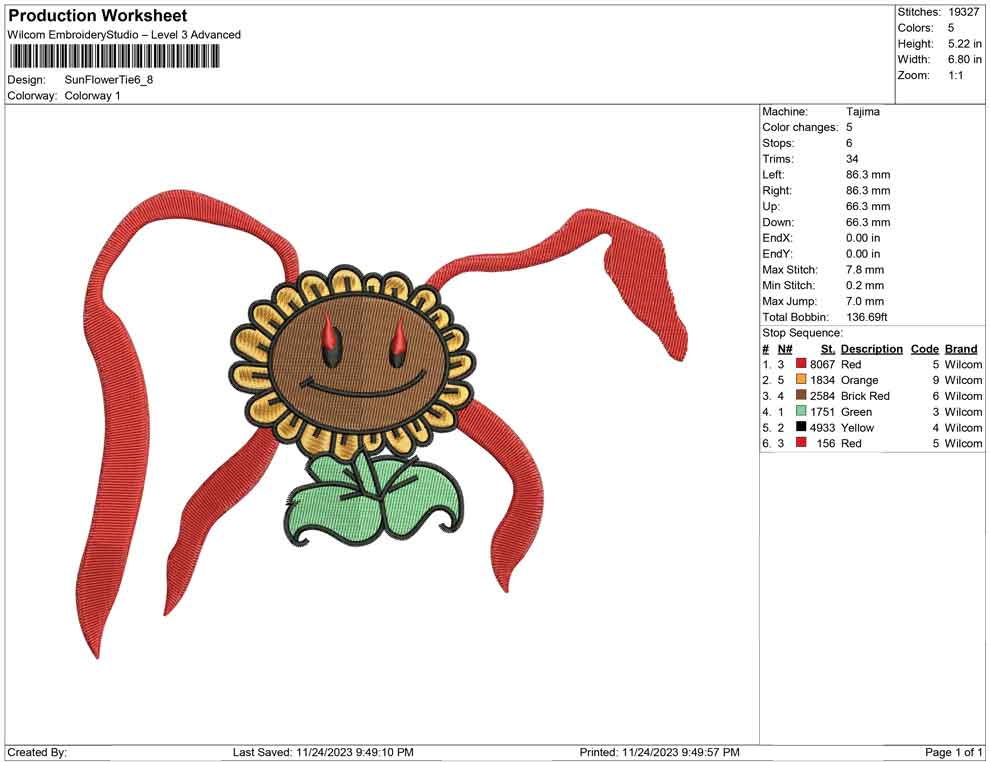The image size is (990, 762).
Task: Click the Up value '66.3 mm'
Action: pos(868,206)
